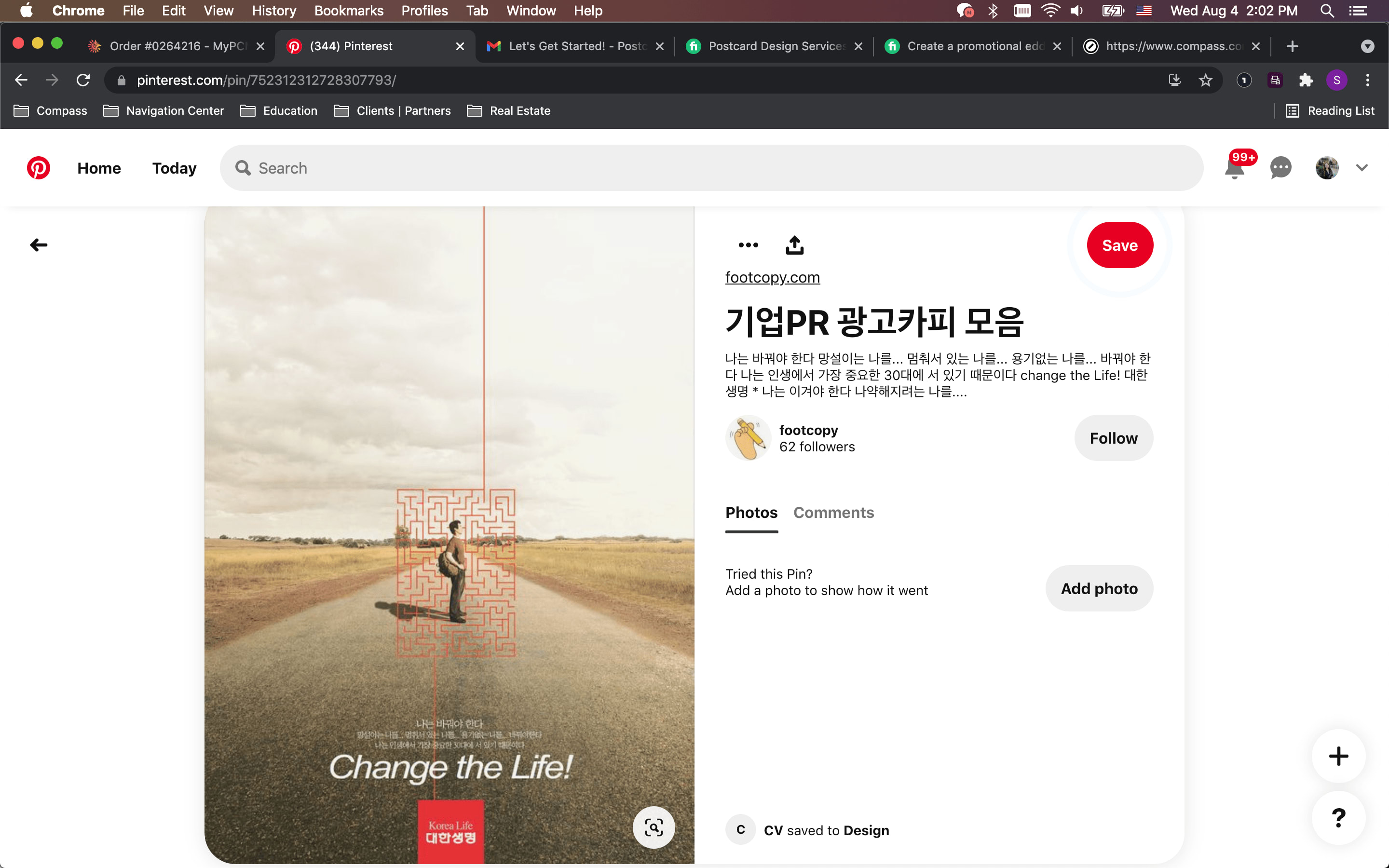The width and height of the screenshot is (1389, 868).
Task: Click the footcopy profile avatar
Action: point(748,438)
